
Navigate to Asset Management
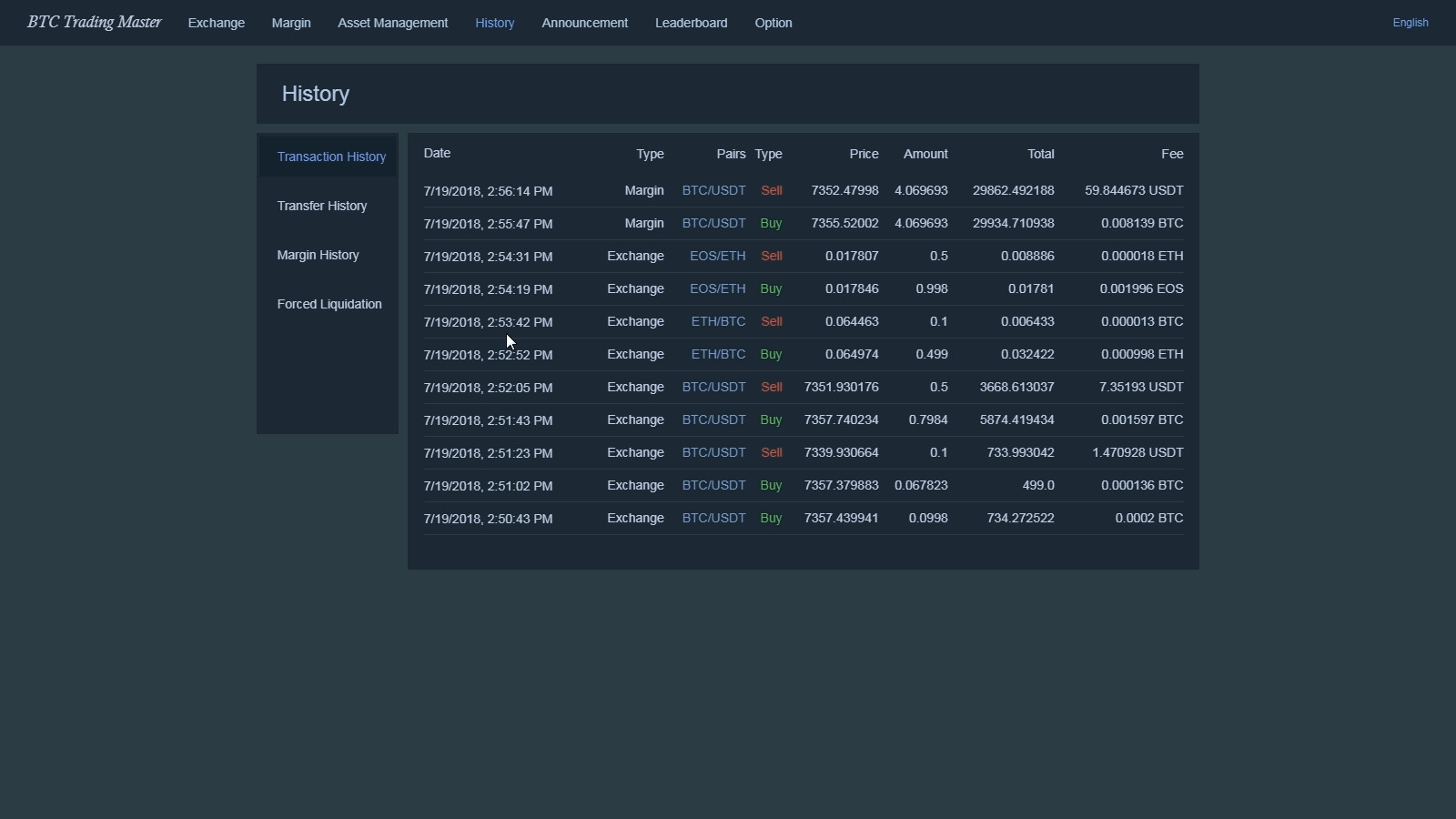392,23
